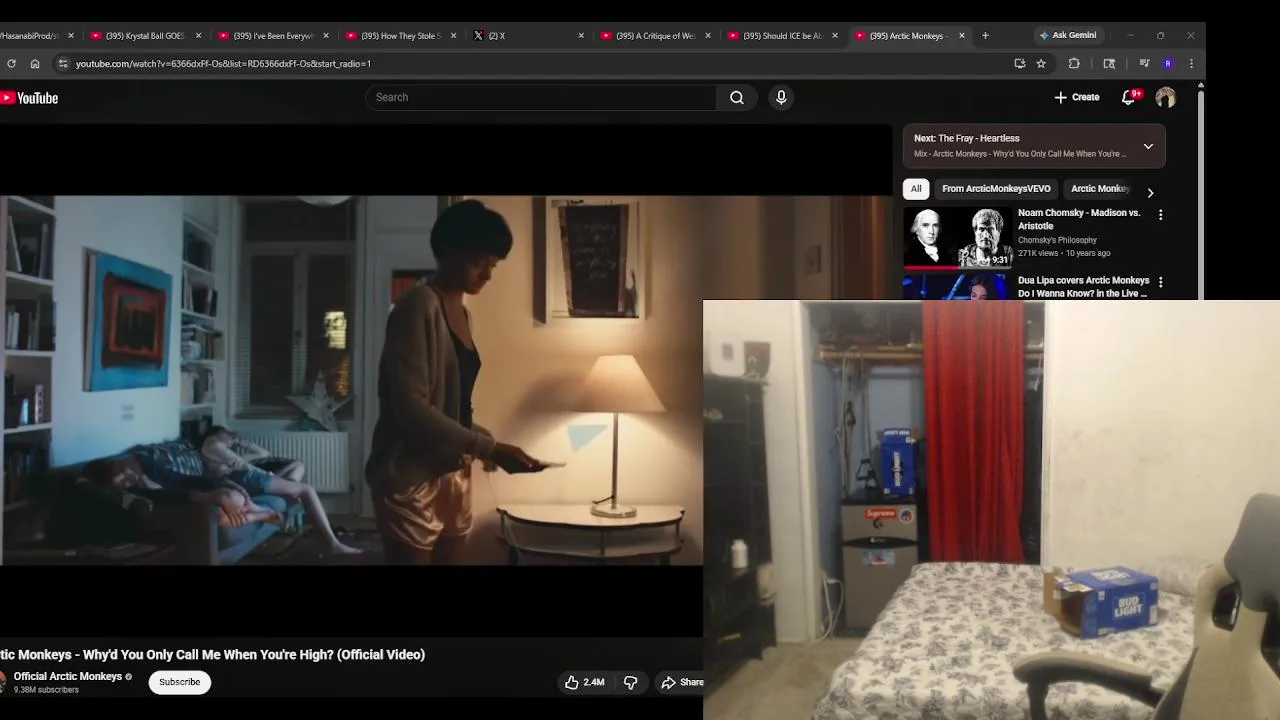Open YouTube notifications bell
Screen dimensions: 1280x720
(1129, 97)
